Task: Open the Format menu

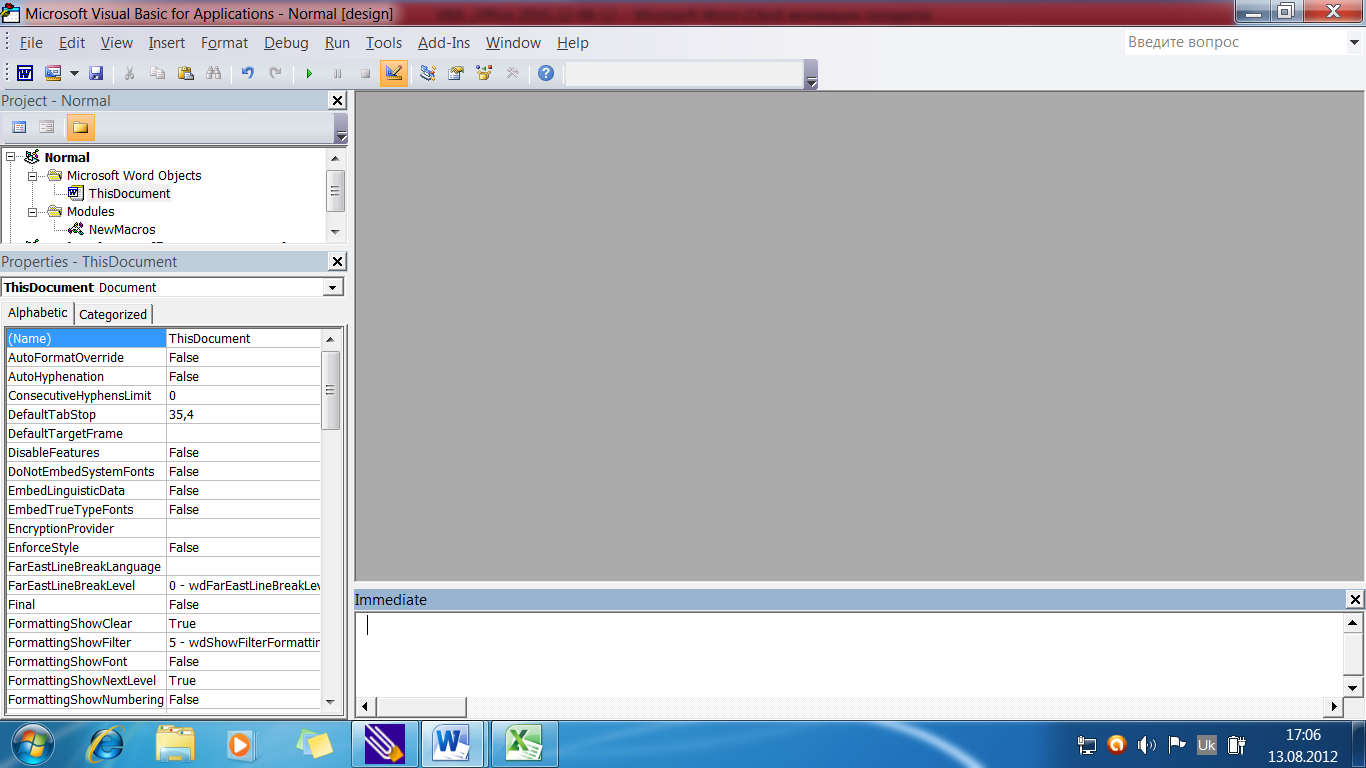Action: tap(224, 43)
